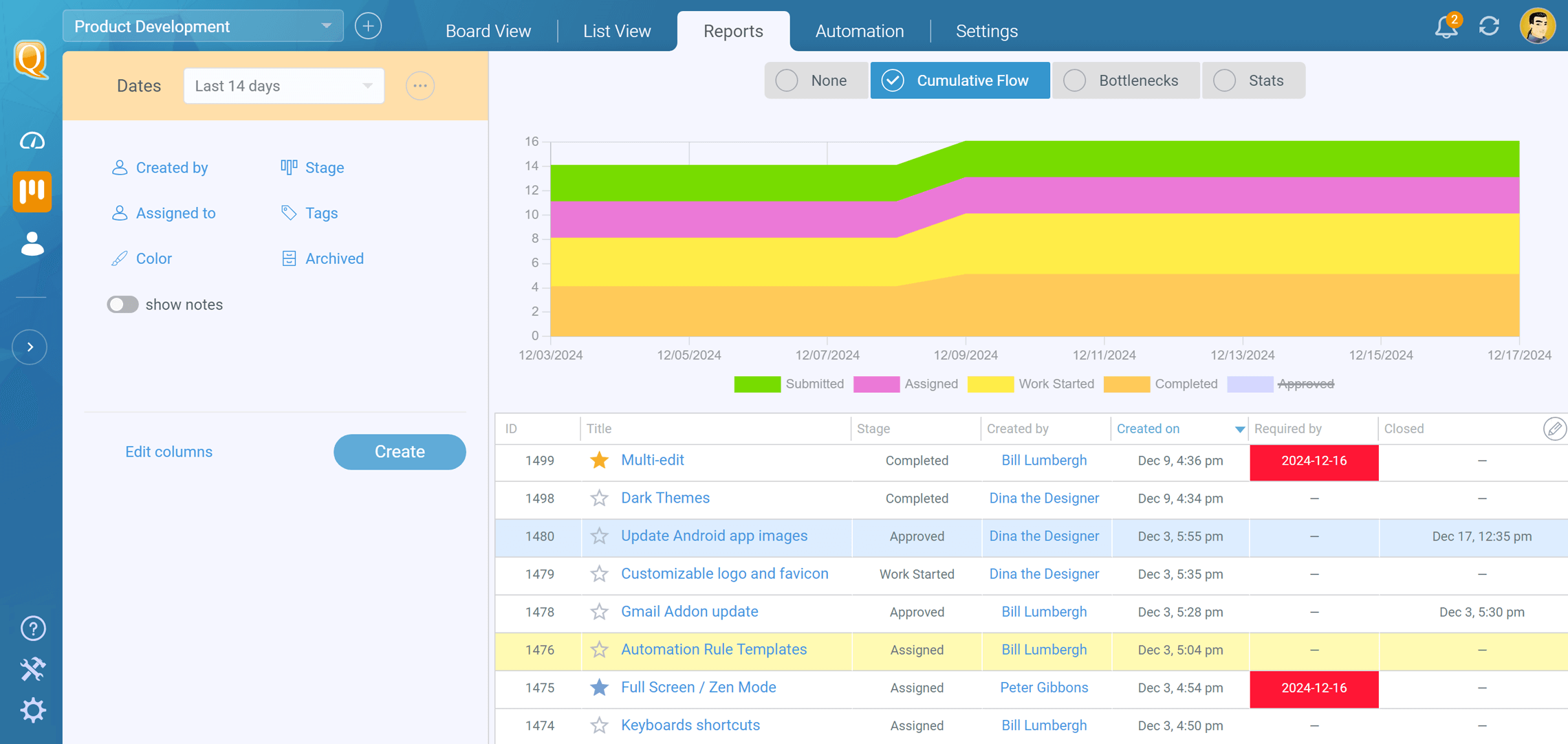
Task: Open the Automation tab
Action: pyautogui.click(x=859, y=31)
